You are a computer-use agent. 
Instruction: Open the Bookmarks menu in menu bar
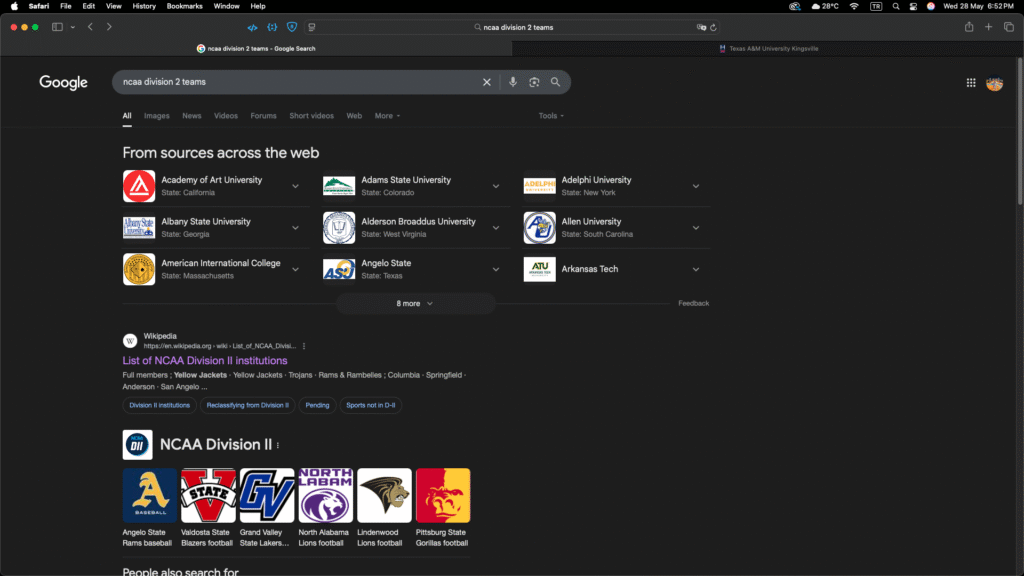click(x=184, y=6)
